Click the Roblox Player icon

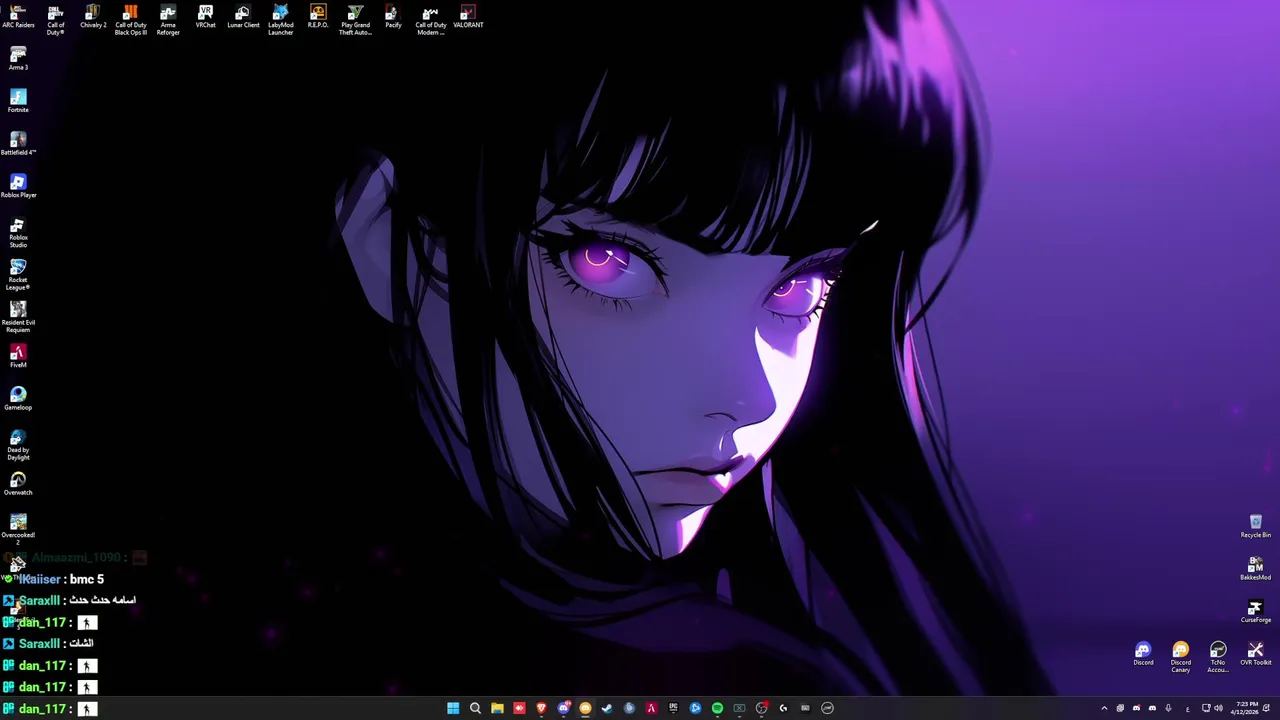click(x=18, y=186)
